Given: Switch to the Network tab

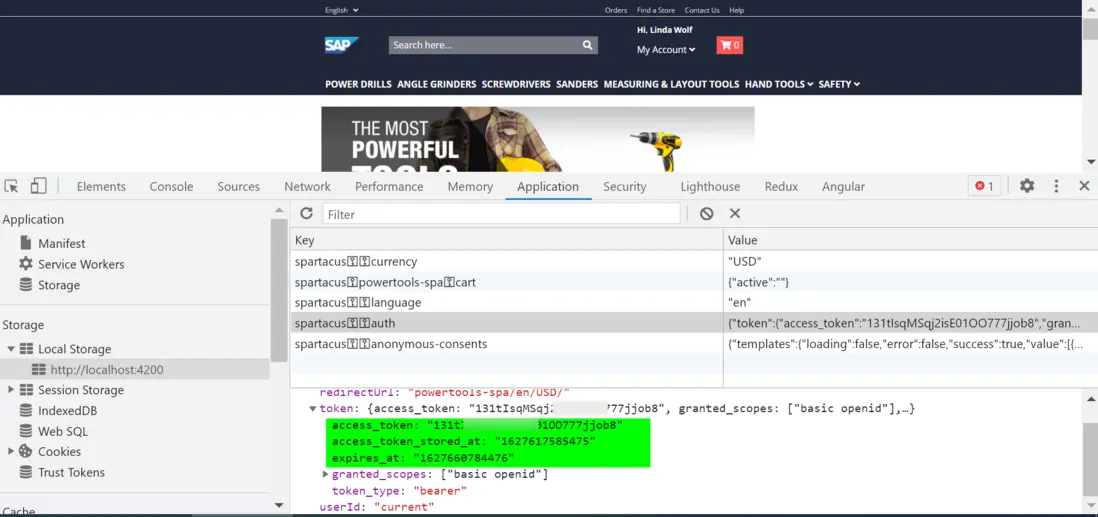Looking at the screenshot, I should pos(307,186).
